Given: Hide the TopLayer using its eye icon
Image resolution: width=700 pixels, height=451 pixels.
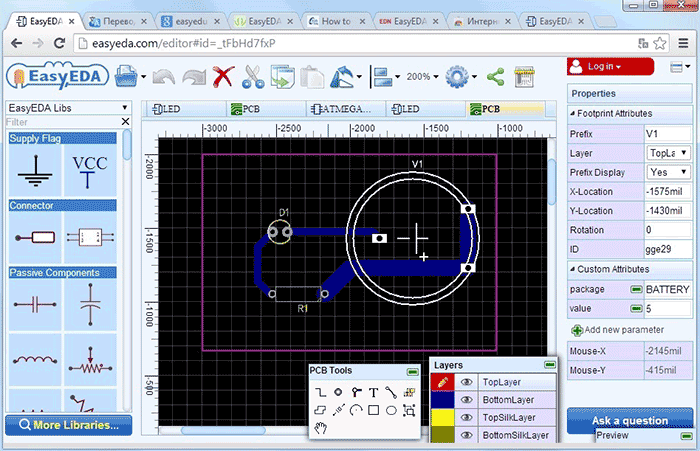Looking at the screenshot, I should point(466,382).
